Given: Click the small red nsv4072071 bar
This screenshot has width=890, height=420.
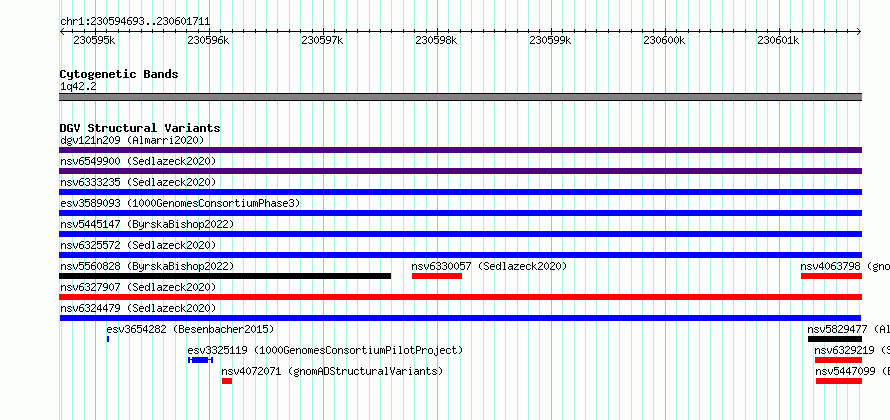Looking at the screenshot, I should click(227, 381).
